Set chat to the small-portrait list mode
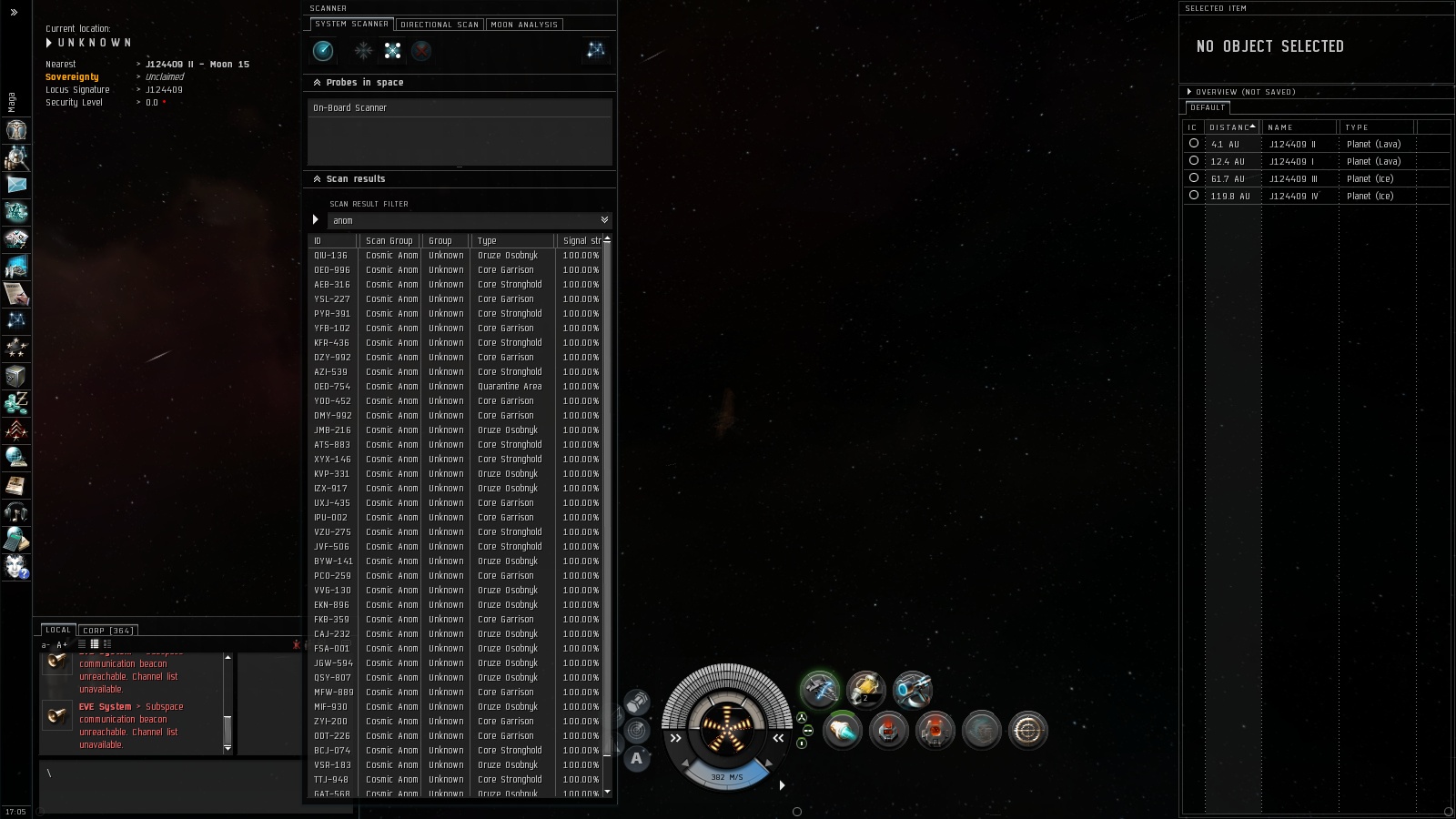Image resolution: width=1456 pixels, height=819 pixels. pos(107,644)
